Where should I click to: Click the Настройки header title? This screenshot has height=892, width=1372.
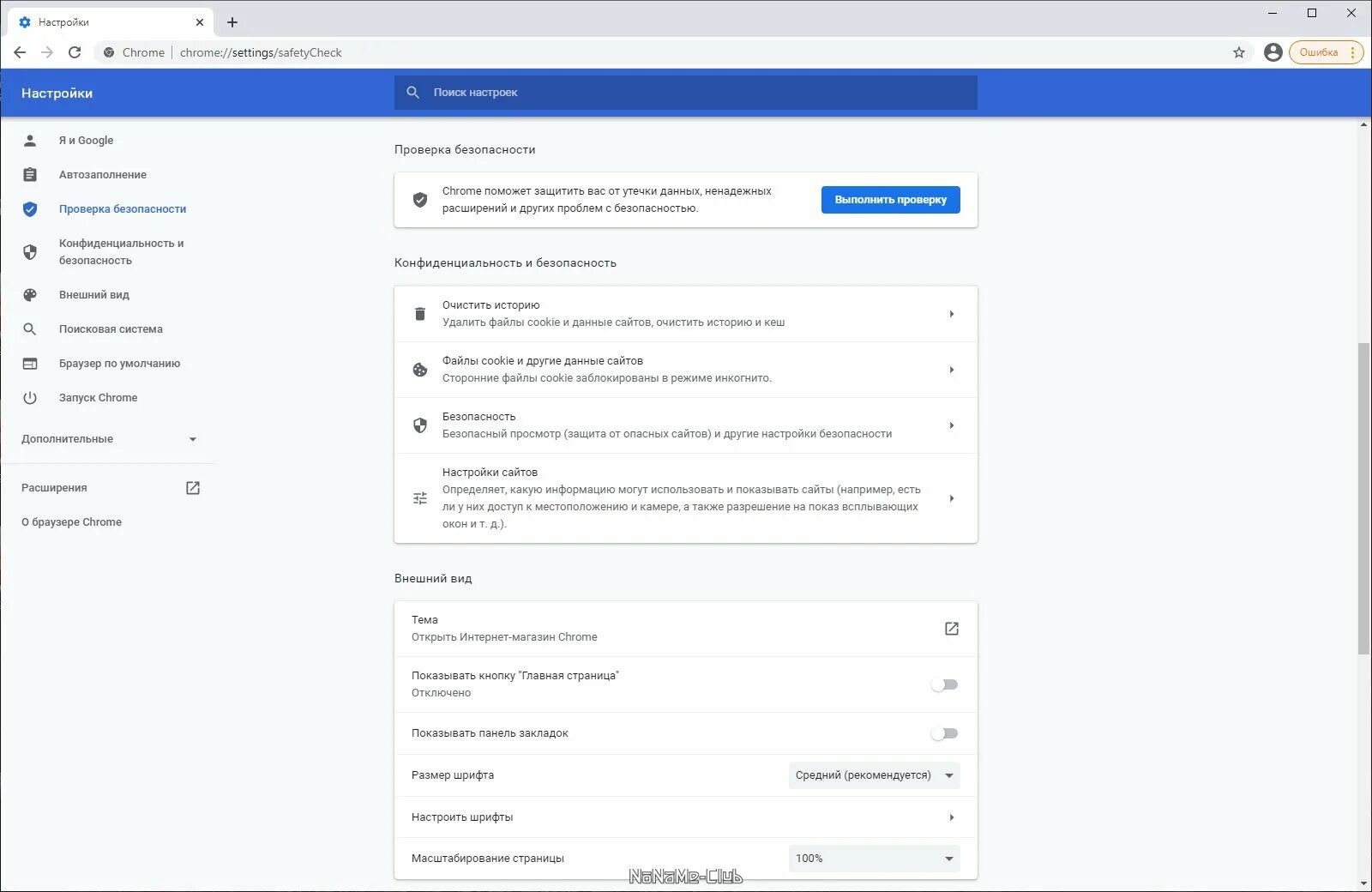pyautogui.click(x=57, y=93)
